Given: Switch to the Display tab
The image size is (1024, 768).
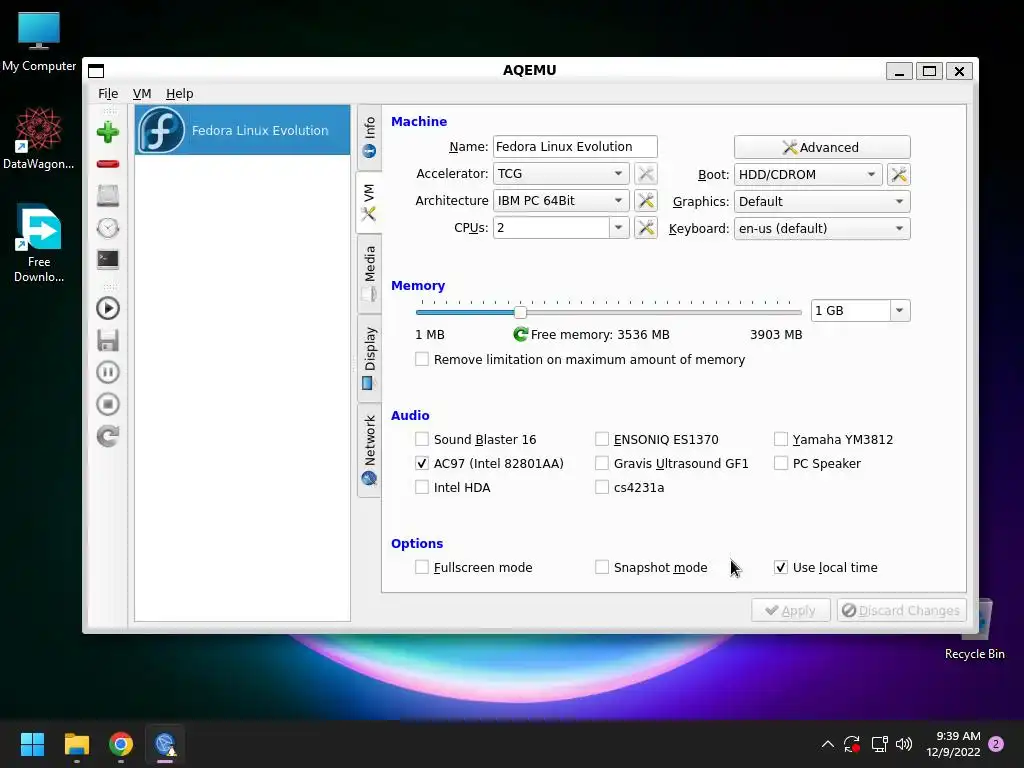Looking at the screenshot, I should pos(369,358).
